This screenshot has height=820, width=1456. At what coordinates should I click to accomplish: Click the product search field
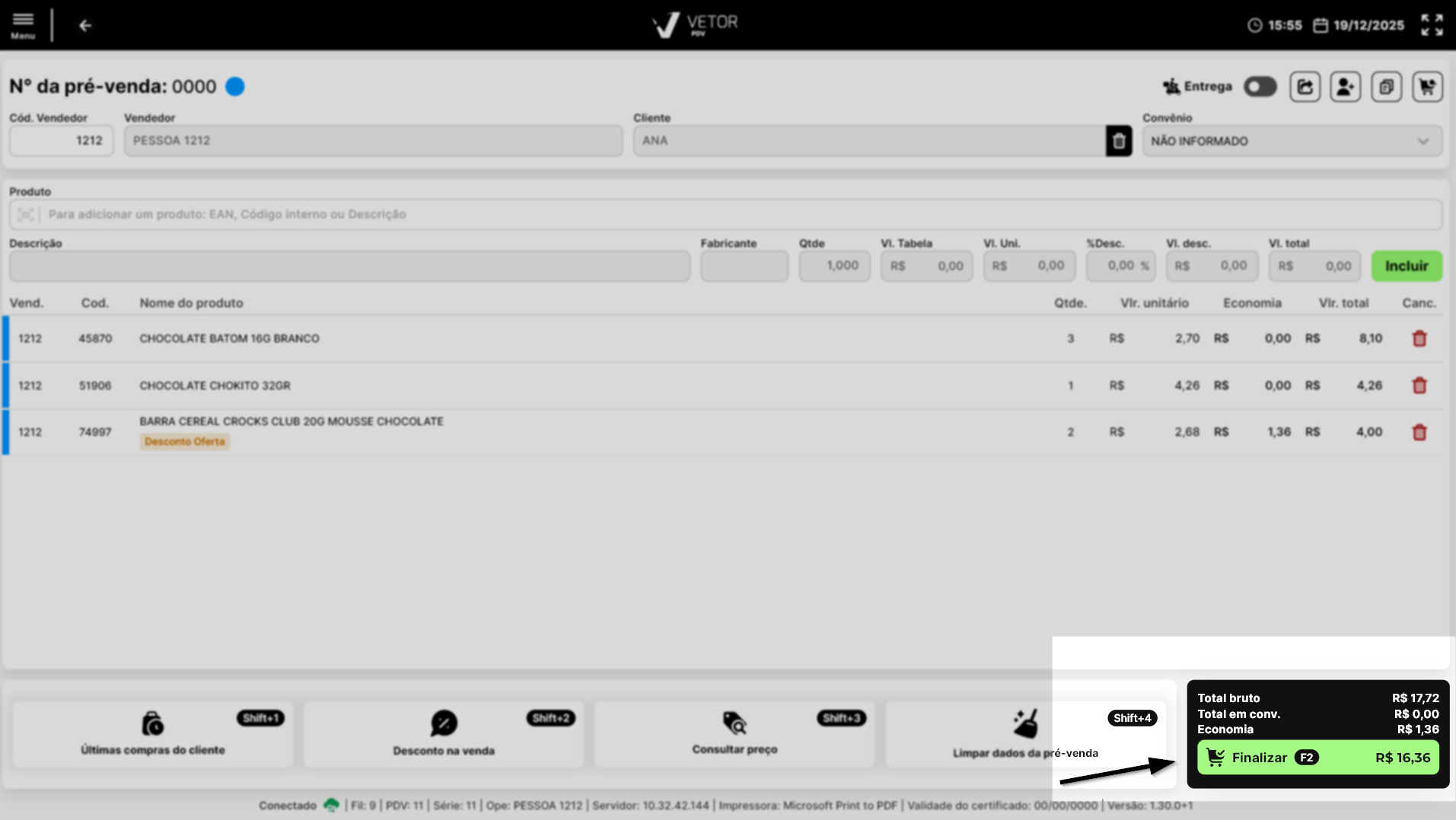[725, 215]
